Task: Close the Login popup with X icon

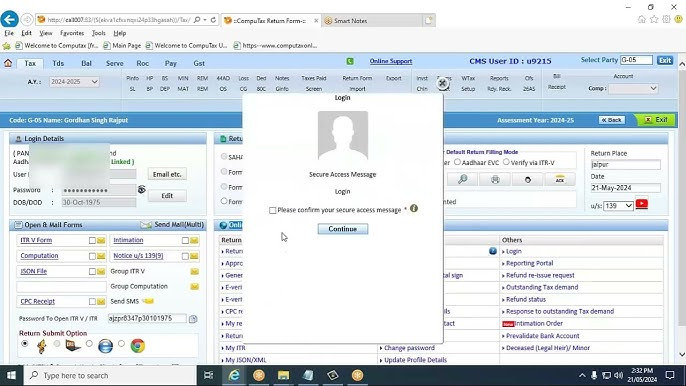Action: (442, 83)
